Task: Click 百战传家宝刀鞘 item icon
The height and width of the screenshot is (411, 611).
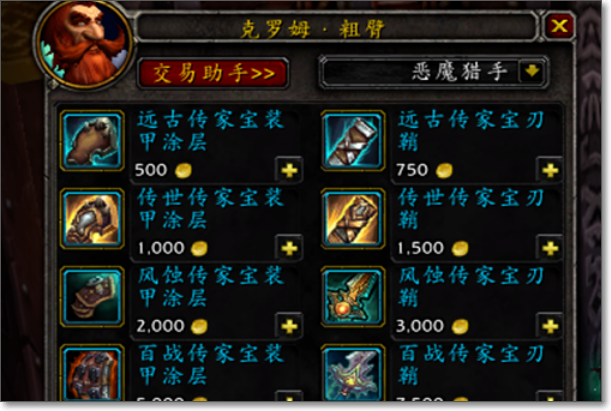Action: click(353, 373)
